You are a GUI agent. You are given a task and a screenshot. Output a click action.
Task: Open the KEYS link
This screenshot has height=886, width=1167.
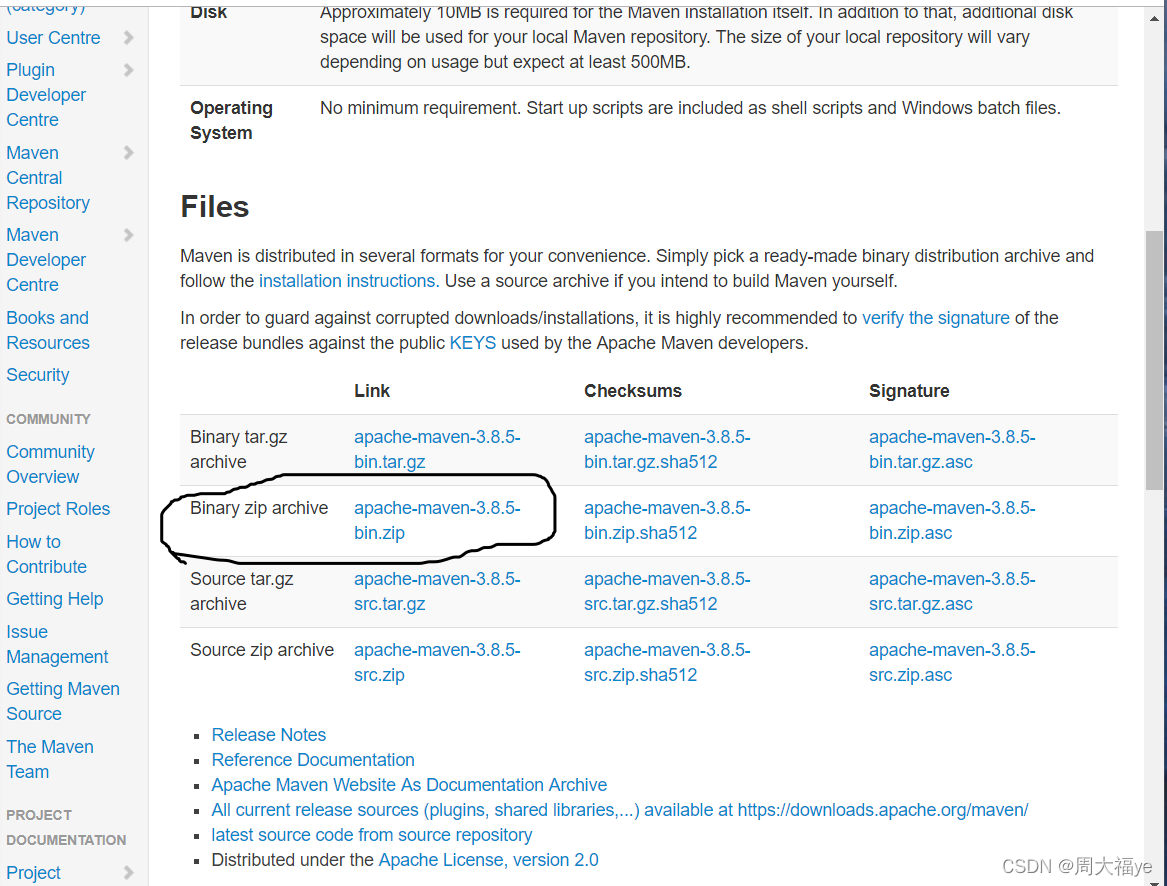pos(473,343)
